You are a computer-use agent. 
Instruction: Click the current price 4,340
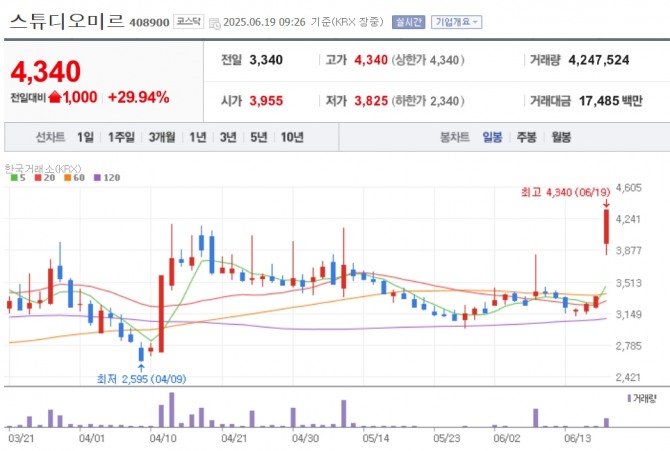point(45,71)
